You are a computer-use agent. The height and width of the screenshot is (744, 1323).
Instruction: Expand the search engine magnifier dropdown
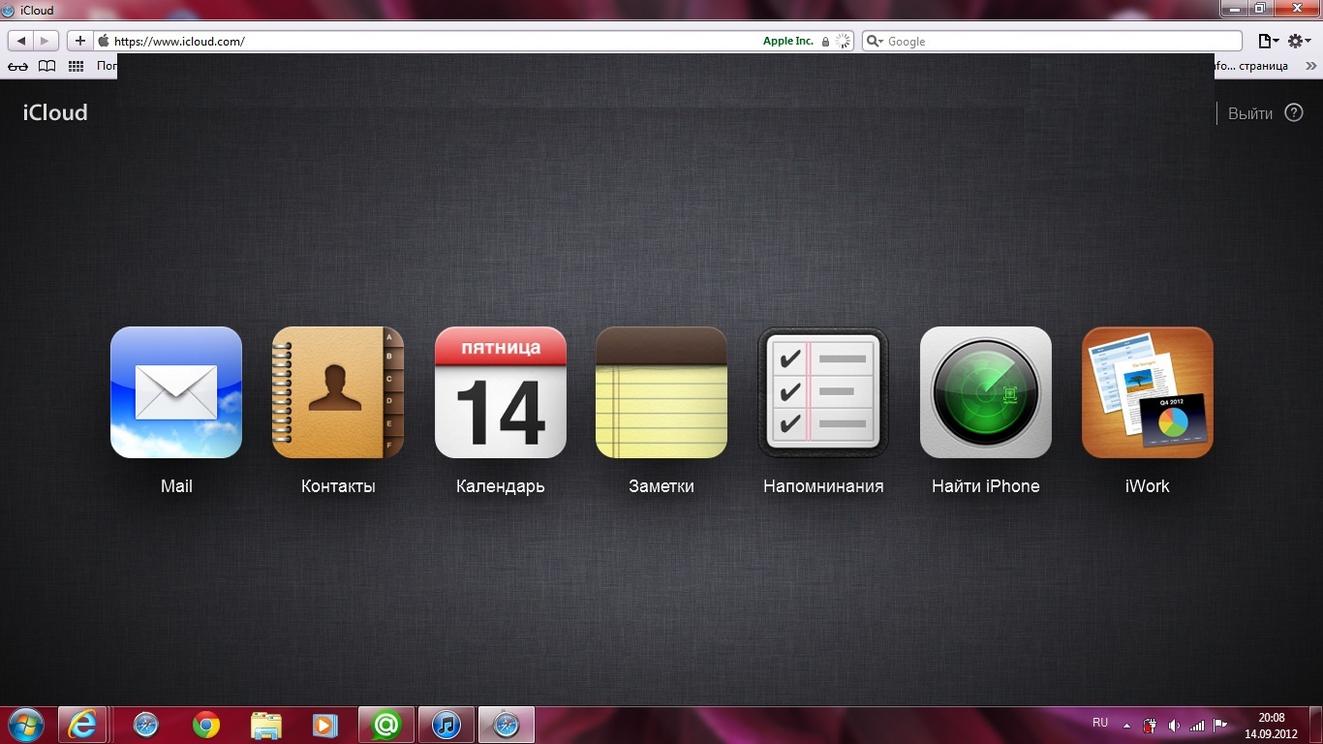(874, 41)
